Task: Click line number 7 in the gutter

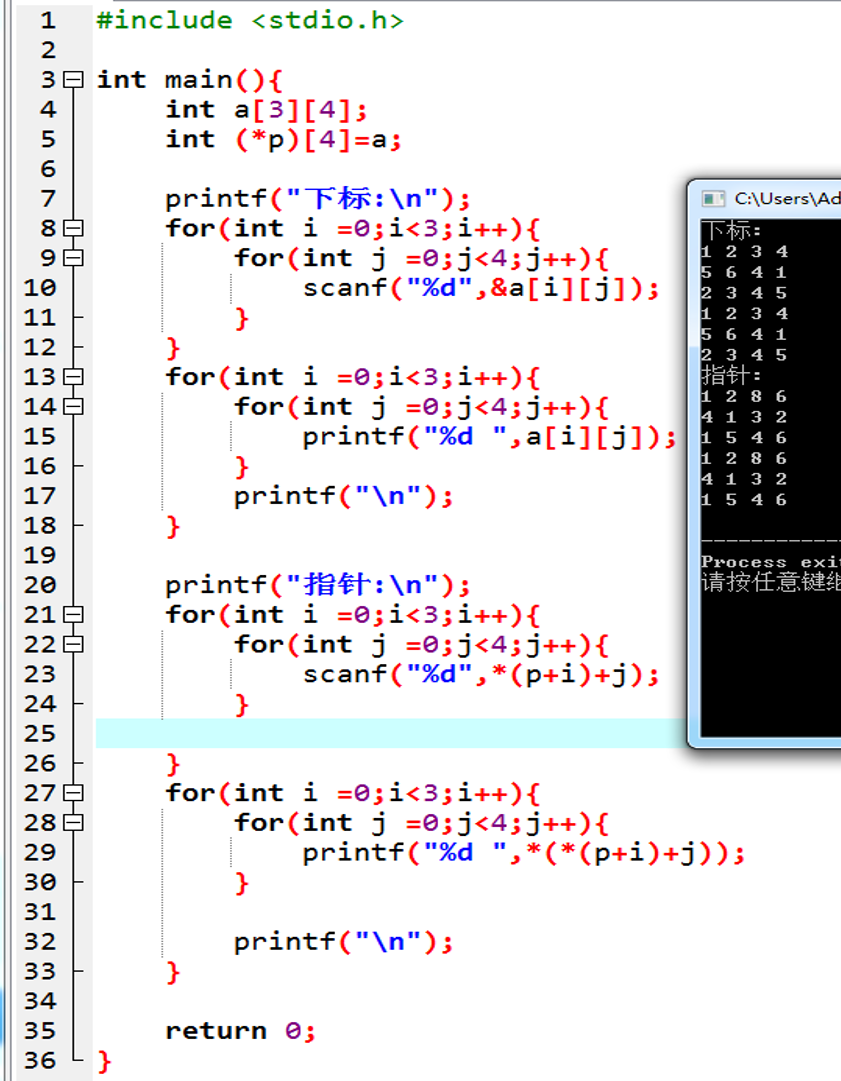Action: pos(48,199)
